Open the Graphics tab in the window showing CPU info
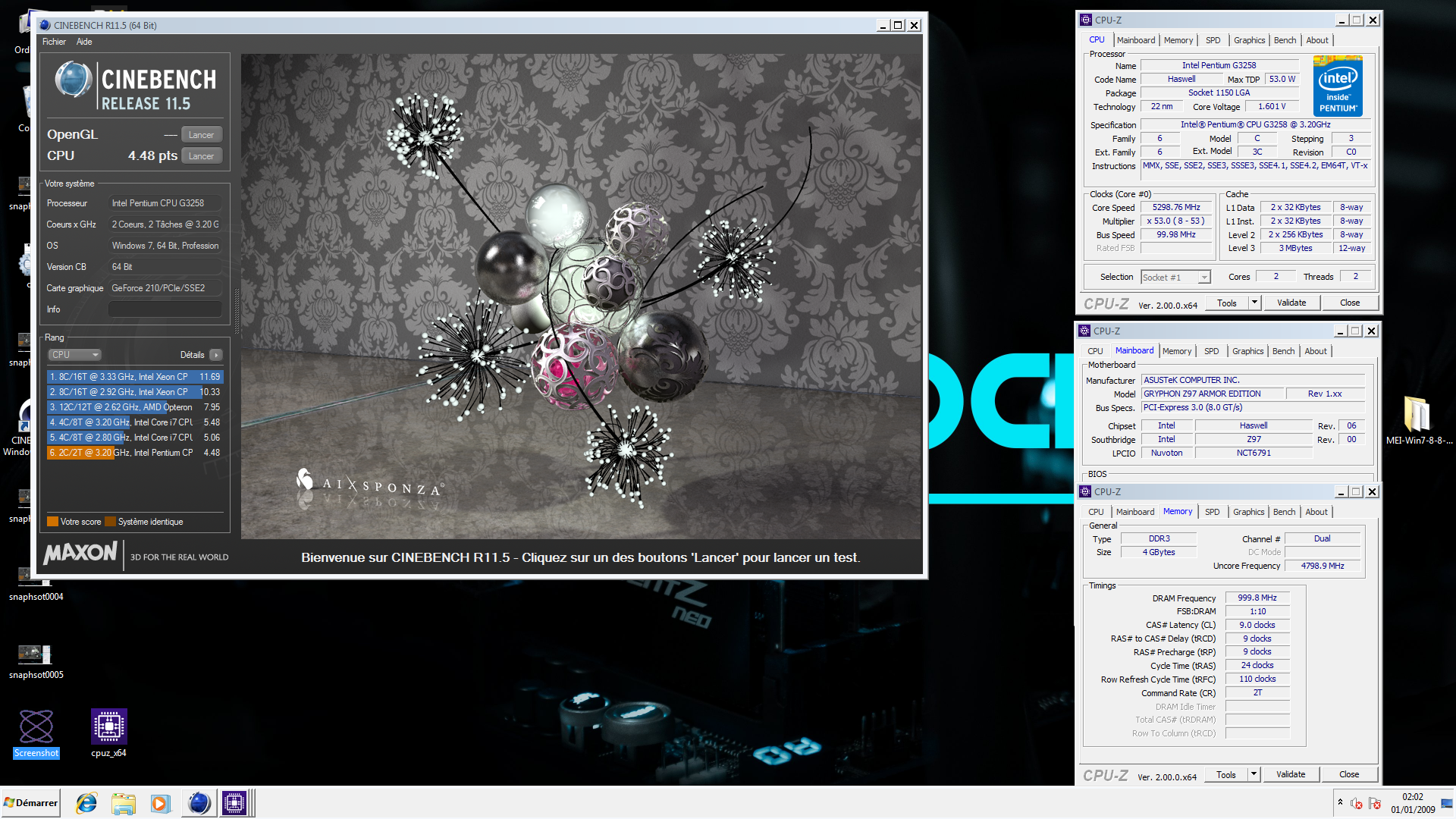 pos(1249,41)
